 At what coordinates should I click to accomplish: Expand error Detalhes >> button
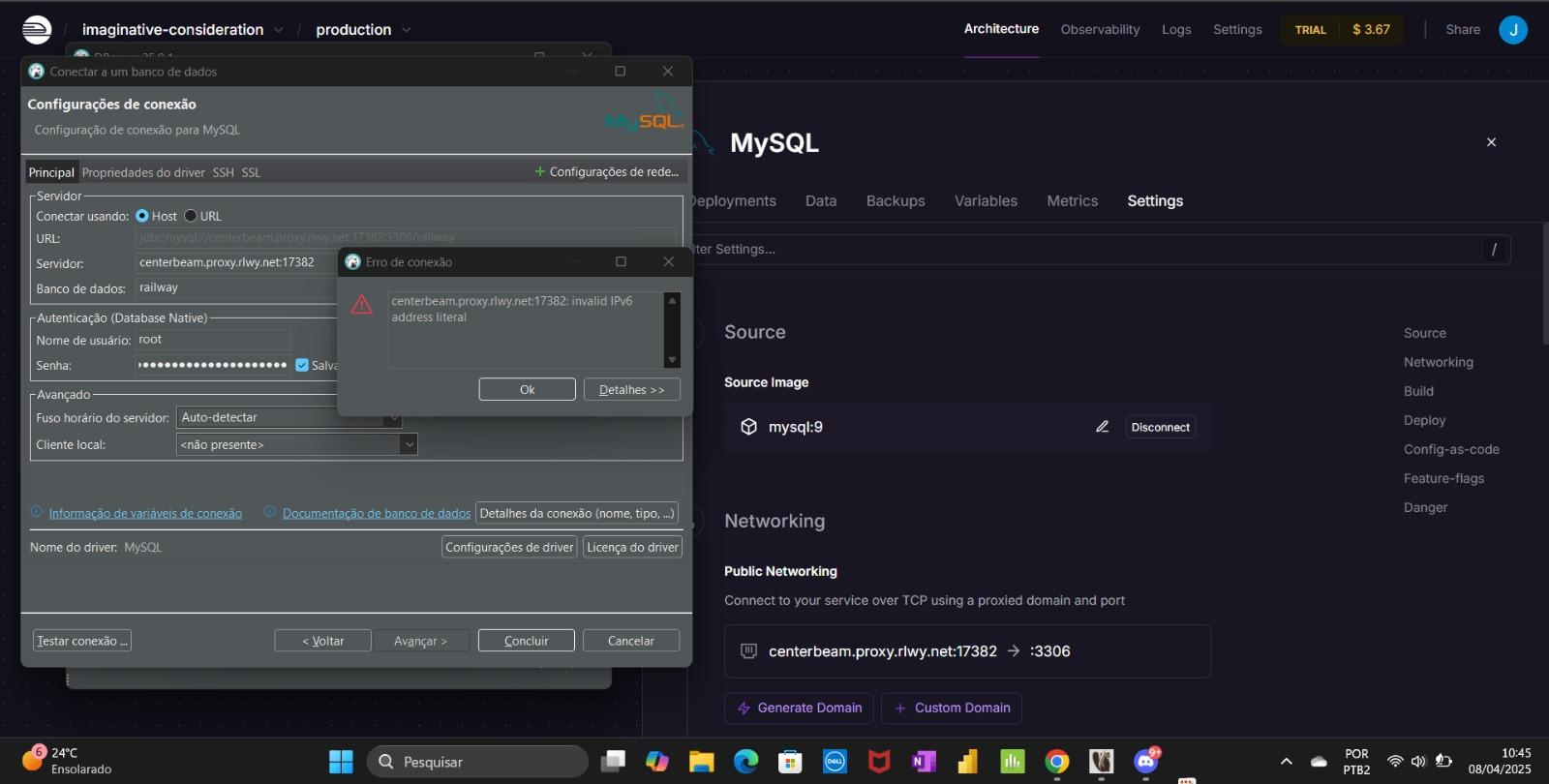click(x=632, y=389)
